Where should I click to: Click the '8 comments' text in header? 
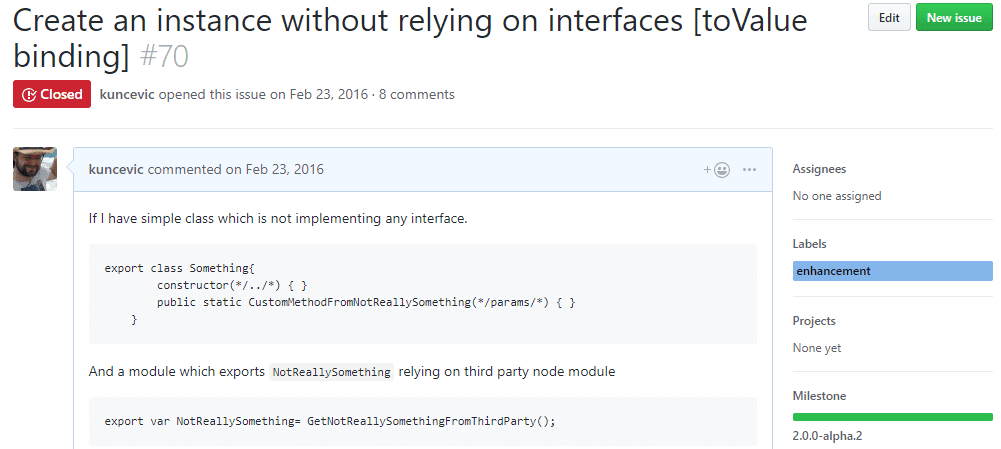(416, 94)
